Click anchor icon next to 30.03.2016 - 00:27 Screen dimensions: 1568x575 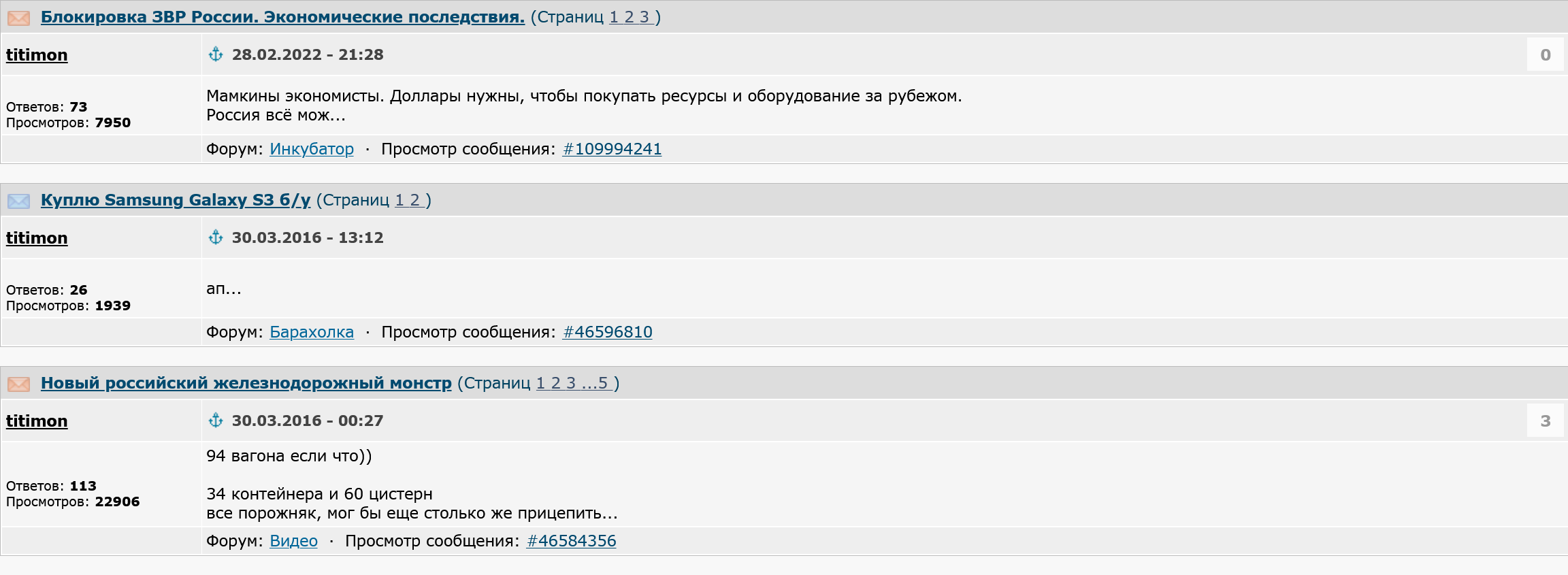(216, 421)
